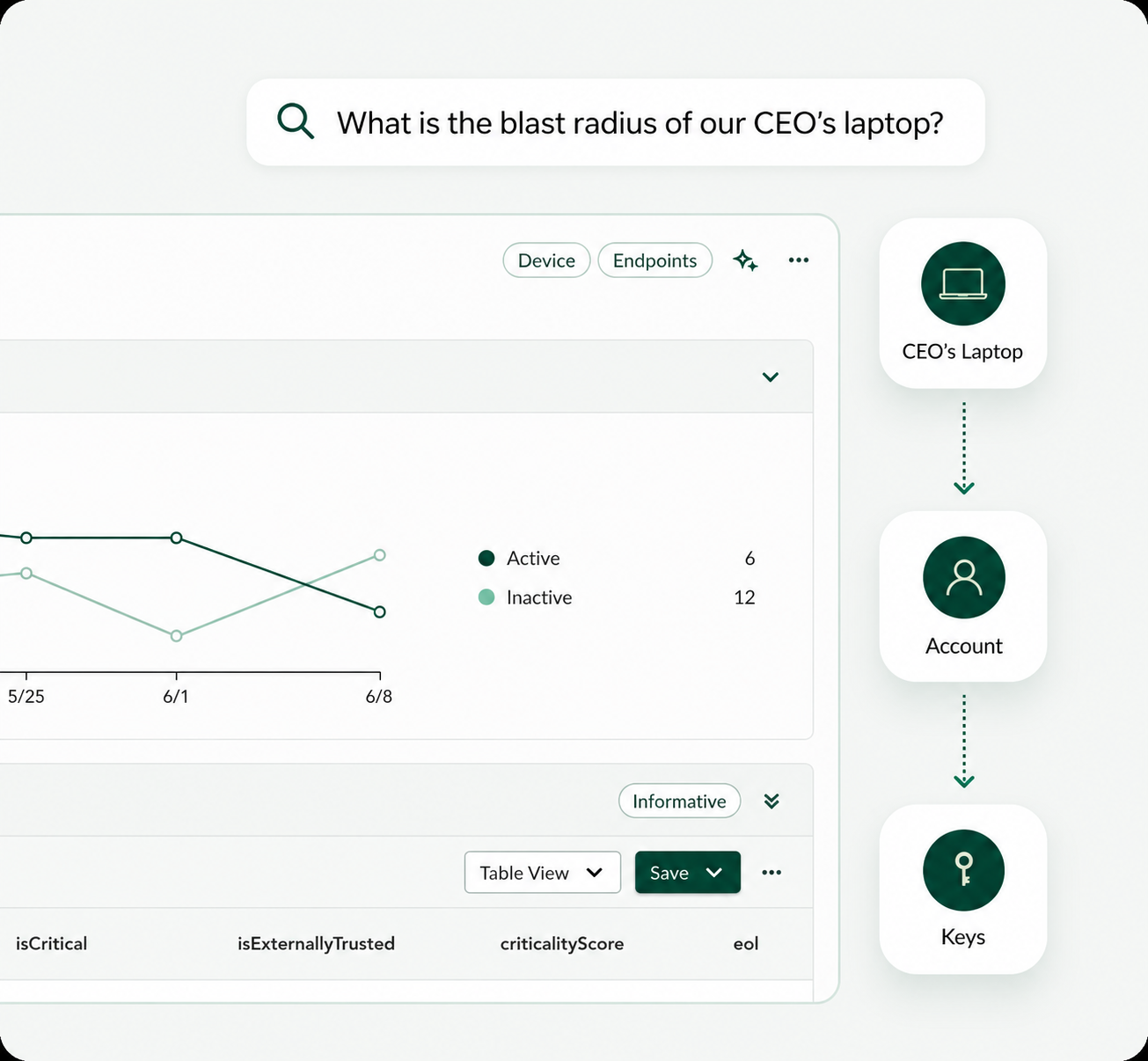The image size is (1148, 1061).
Task: Click the Active data point at 6/8
Action: pyautogui.click(x=380, y=612)
